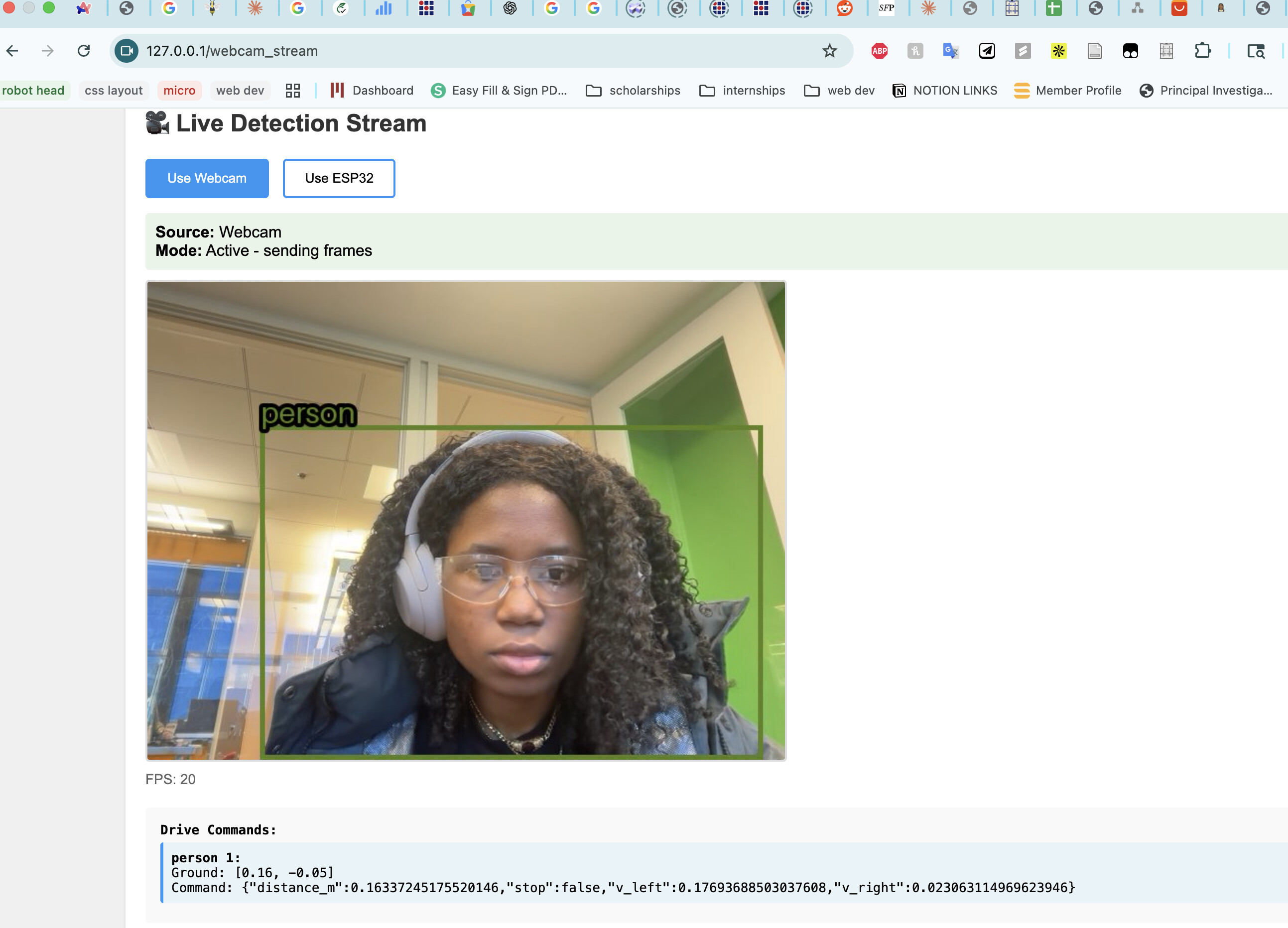1288x928 pixels.
Task: Open the bookmark tab groups grid icon
Action: click(x=292, y=91)
